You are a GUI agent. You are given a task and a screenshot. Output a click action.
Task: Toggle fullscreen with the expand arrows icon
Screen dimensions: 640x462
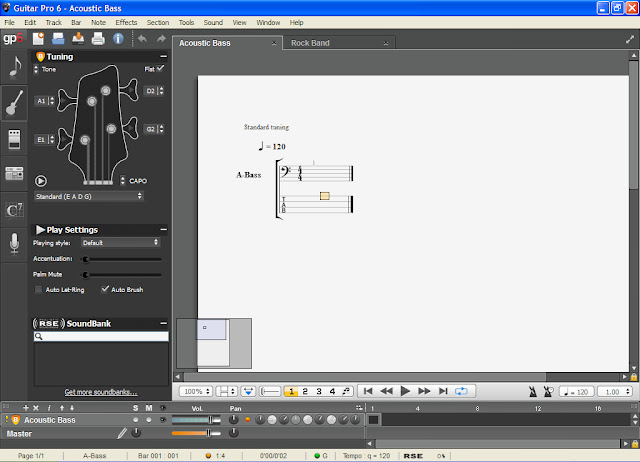630,39
